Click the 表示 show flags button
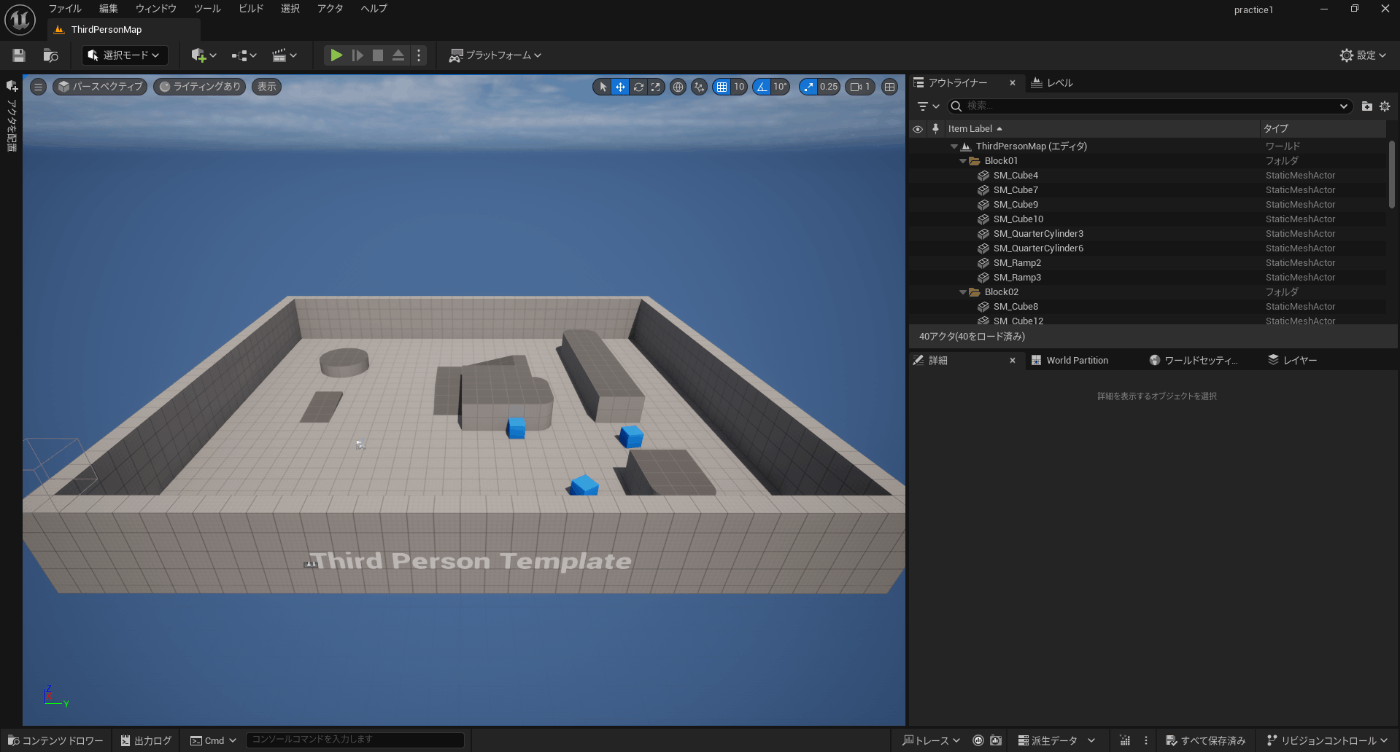 pyautogui.click(x=266, y=87)
